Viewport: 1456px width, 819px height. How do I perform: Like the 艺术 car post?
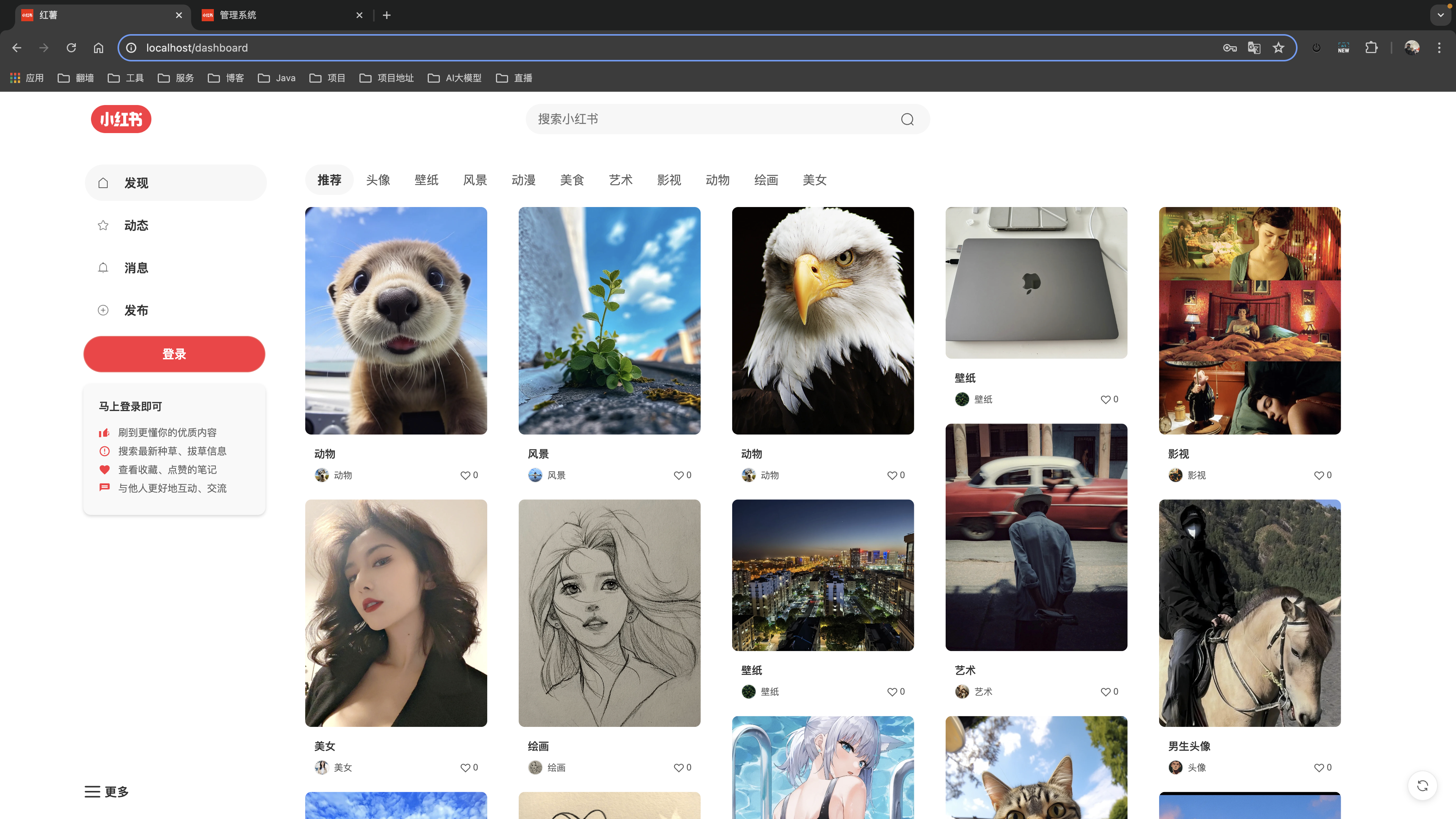pyautogui.click(x=1106, y=692)
